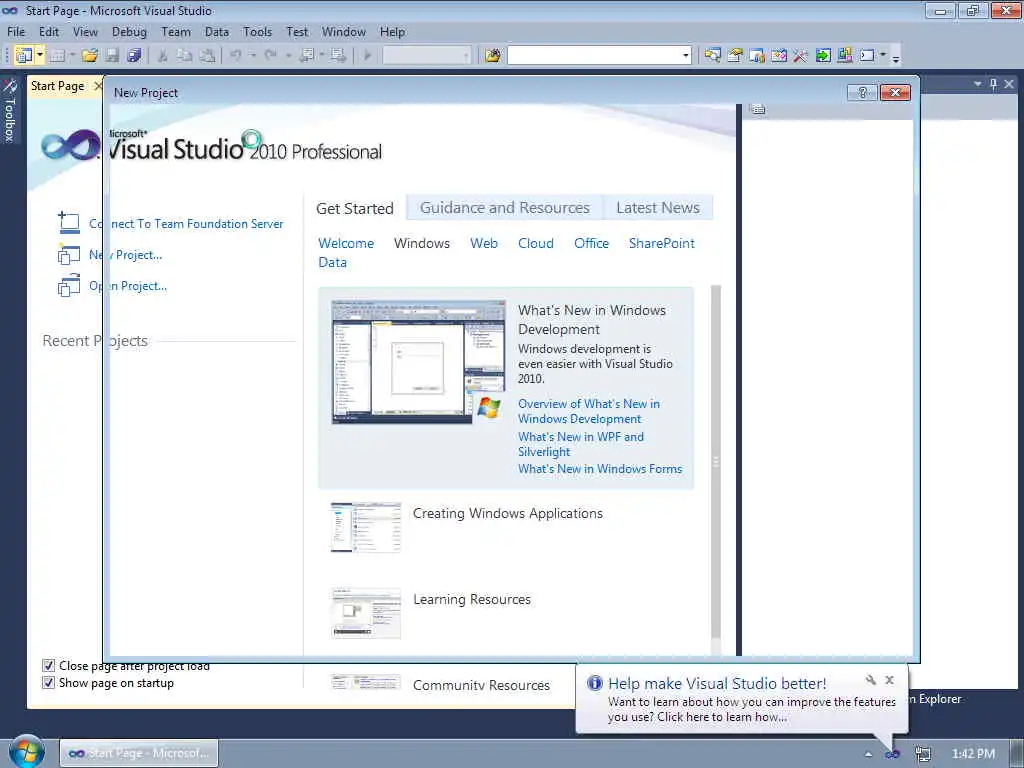Open the File menu
This screenshot has height=768, width=1024.
point(16,31)
